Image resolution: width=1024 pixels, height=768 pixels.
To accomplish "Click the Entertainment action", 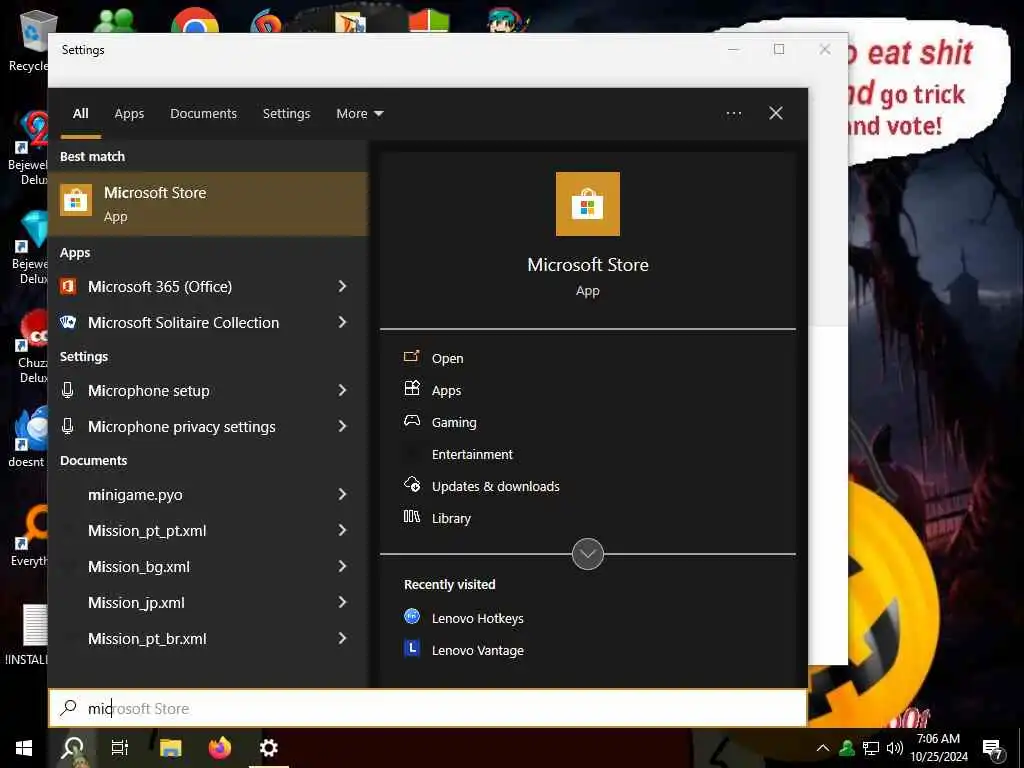I will coord(472,455).
